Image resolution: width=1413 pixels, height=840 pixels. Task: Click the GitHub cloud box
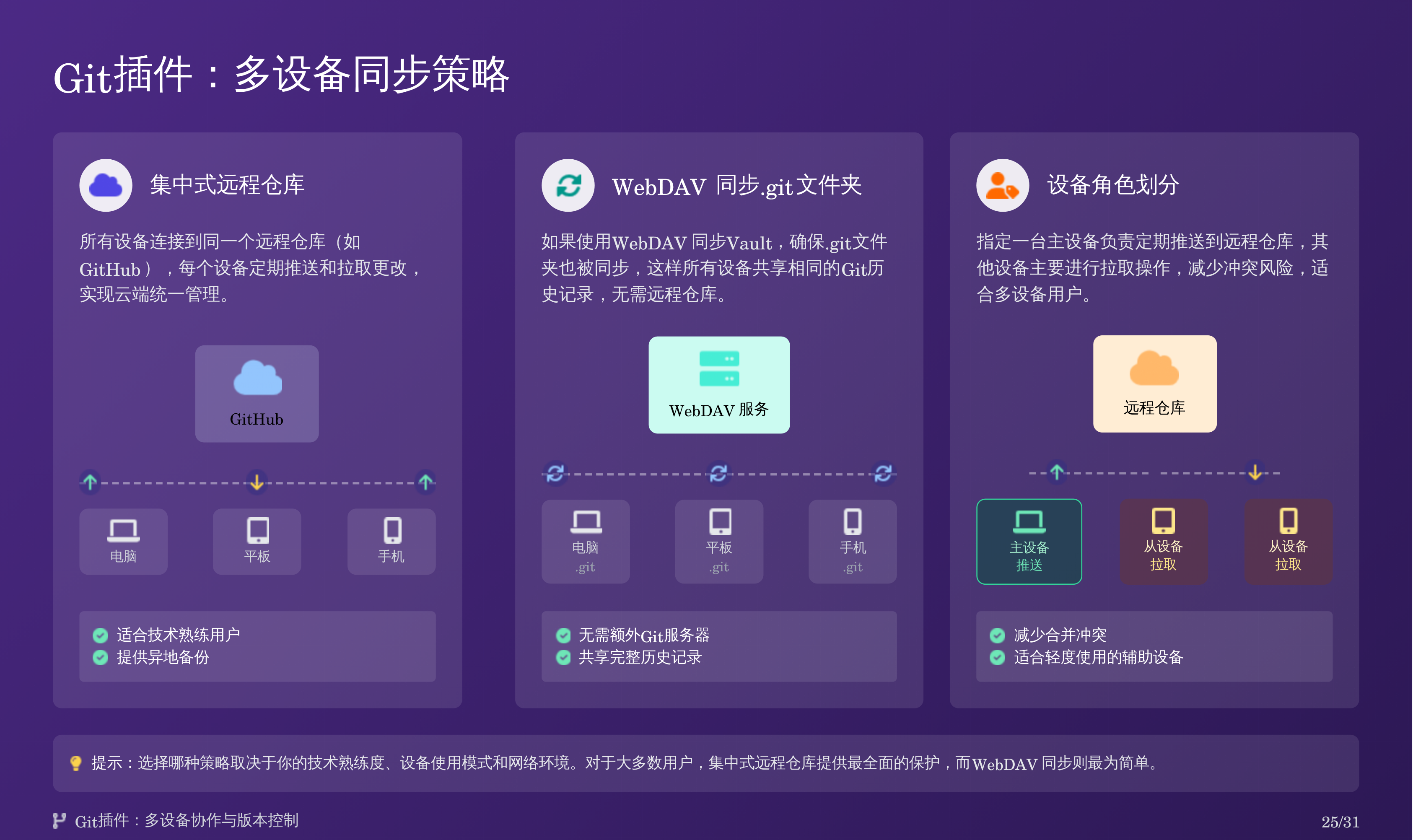pos(257,394)
